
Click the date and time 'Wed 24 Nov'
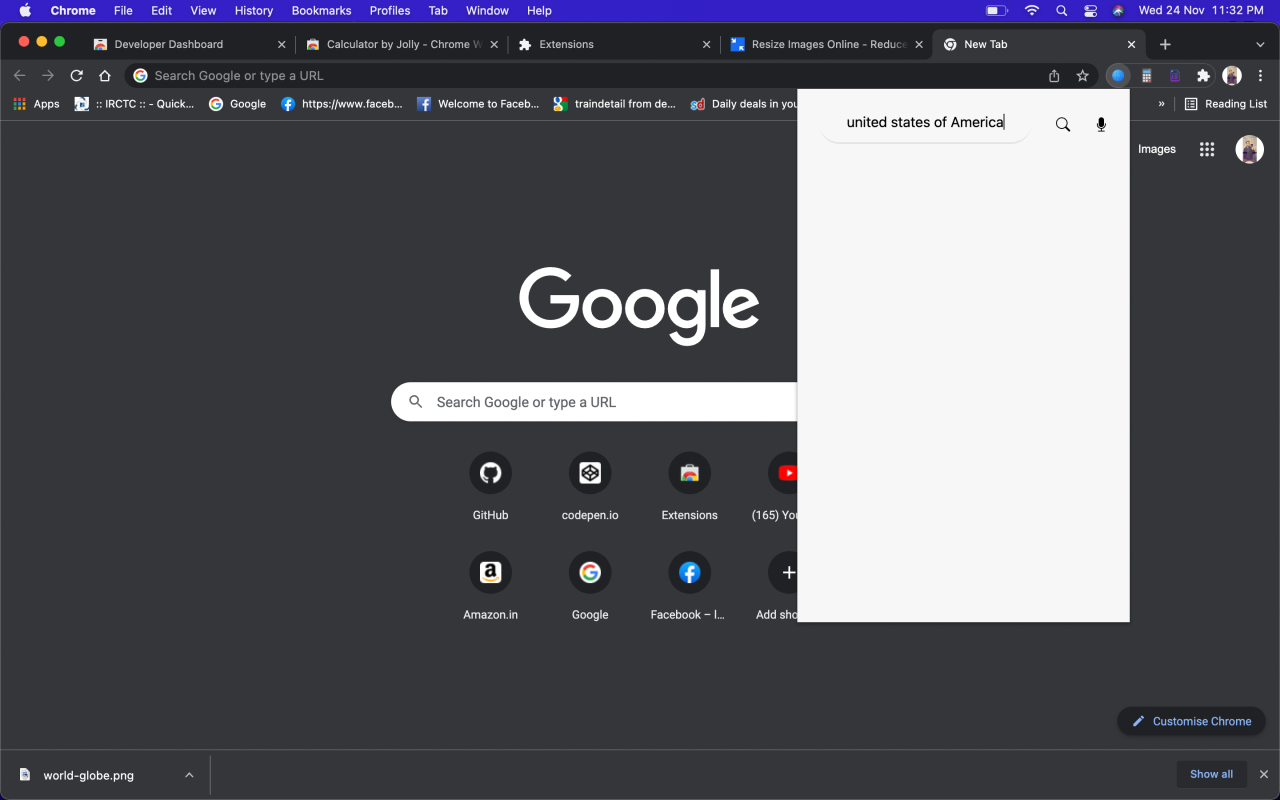pyautogui.click(x=1173, y=10)
